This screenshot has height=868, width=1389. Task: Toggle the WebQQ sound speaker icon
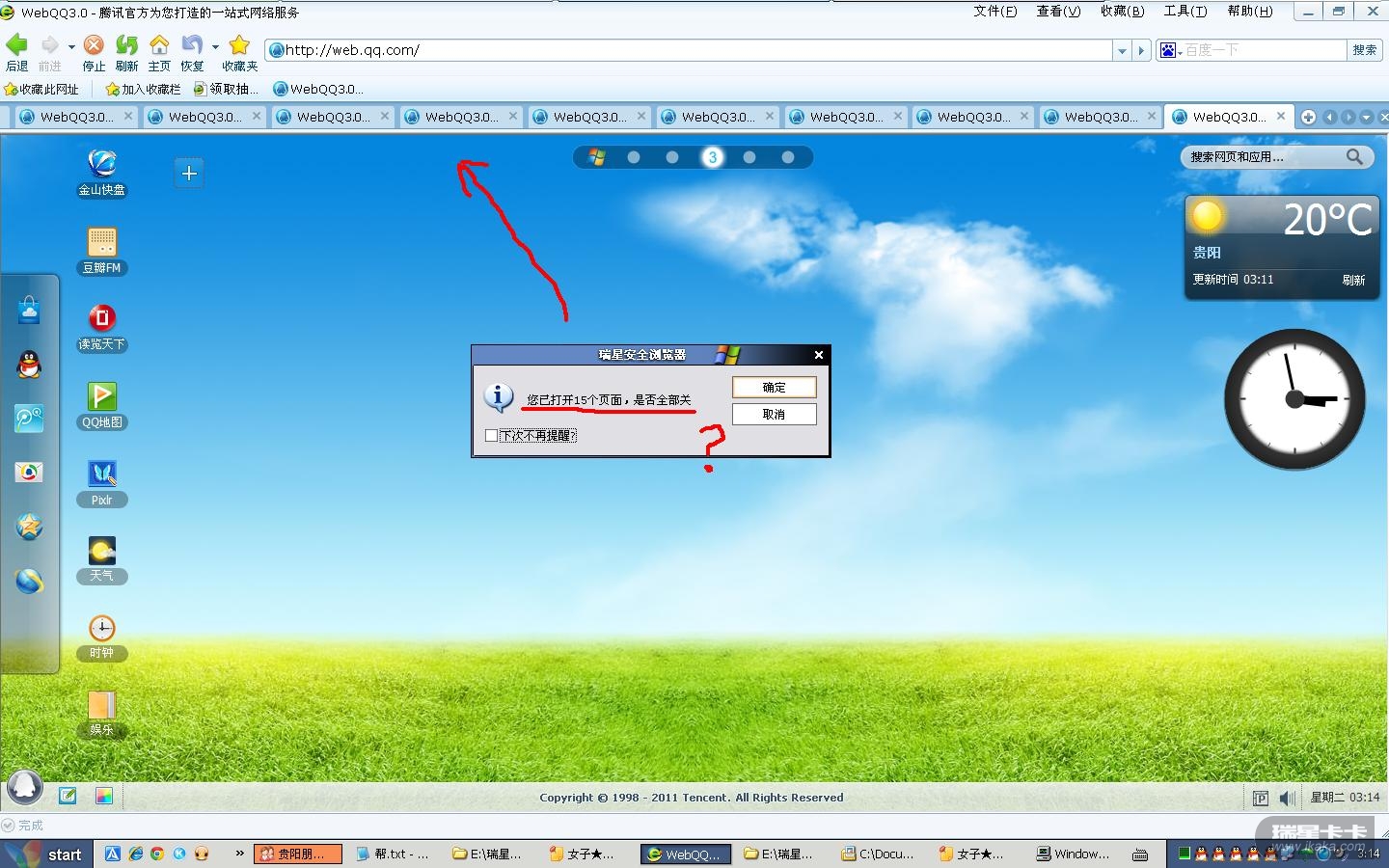(1287, 798)
